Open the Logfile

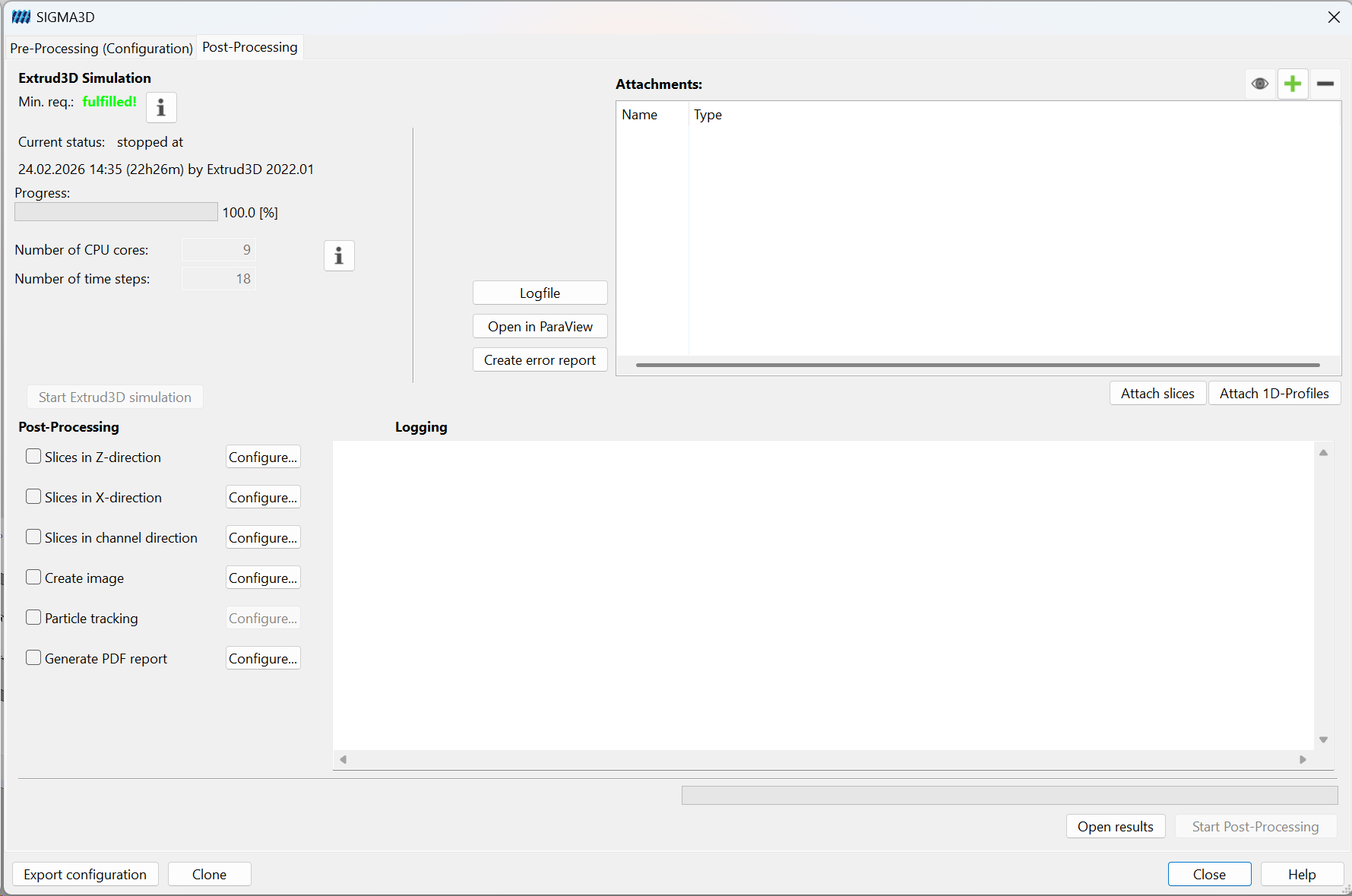(540, 293)
